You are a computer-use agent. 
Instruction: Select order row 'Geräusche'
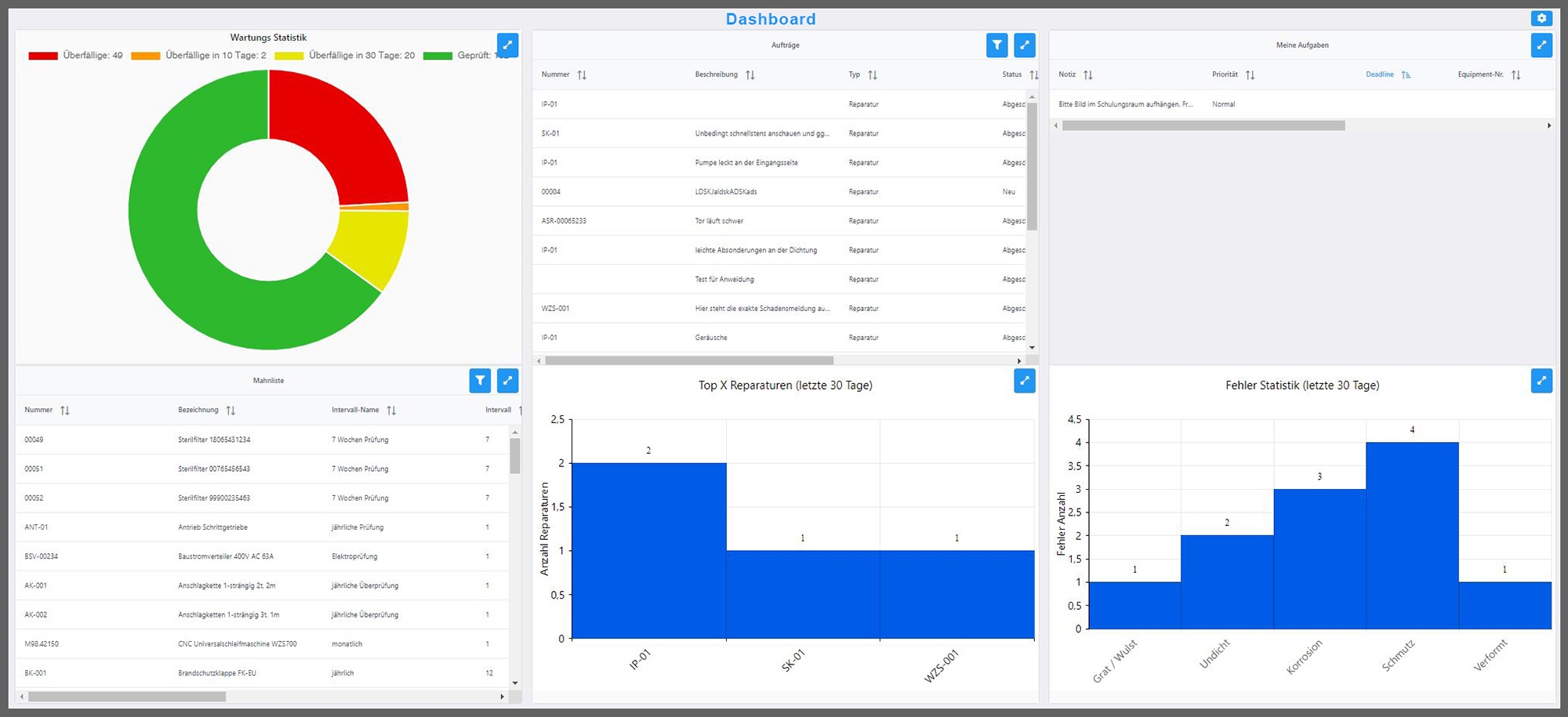(779, 338)
